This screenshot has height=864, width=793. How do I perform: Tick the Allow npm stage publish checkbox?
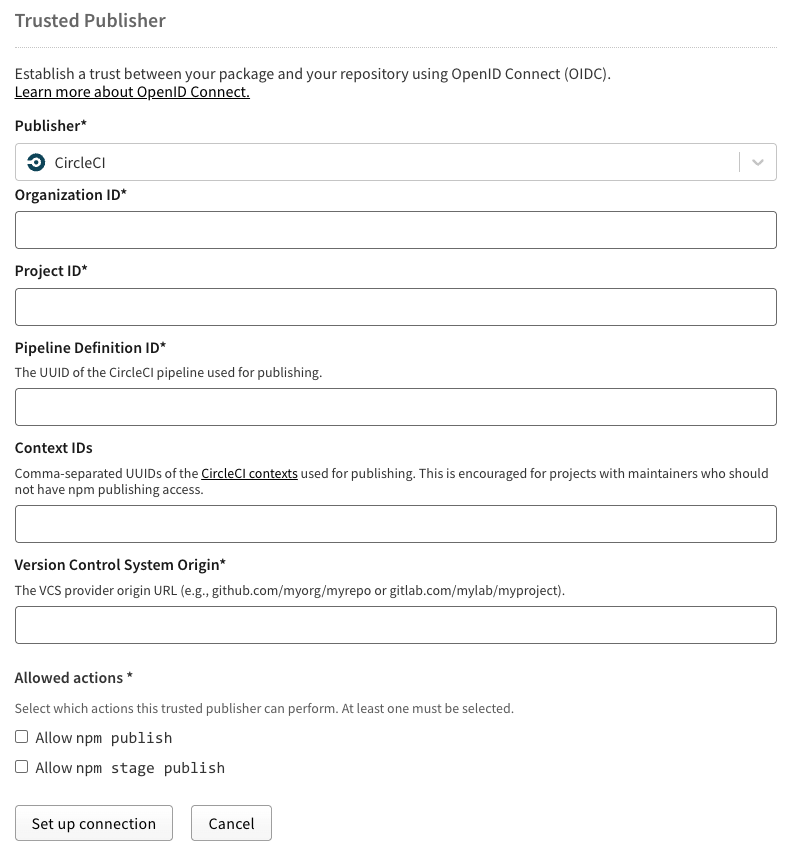point(21,766)
